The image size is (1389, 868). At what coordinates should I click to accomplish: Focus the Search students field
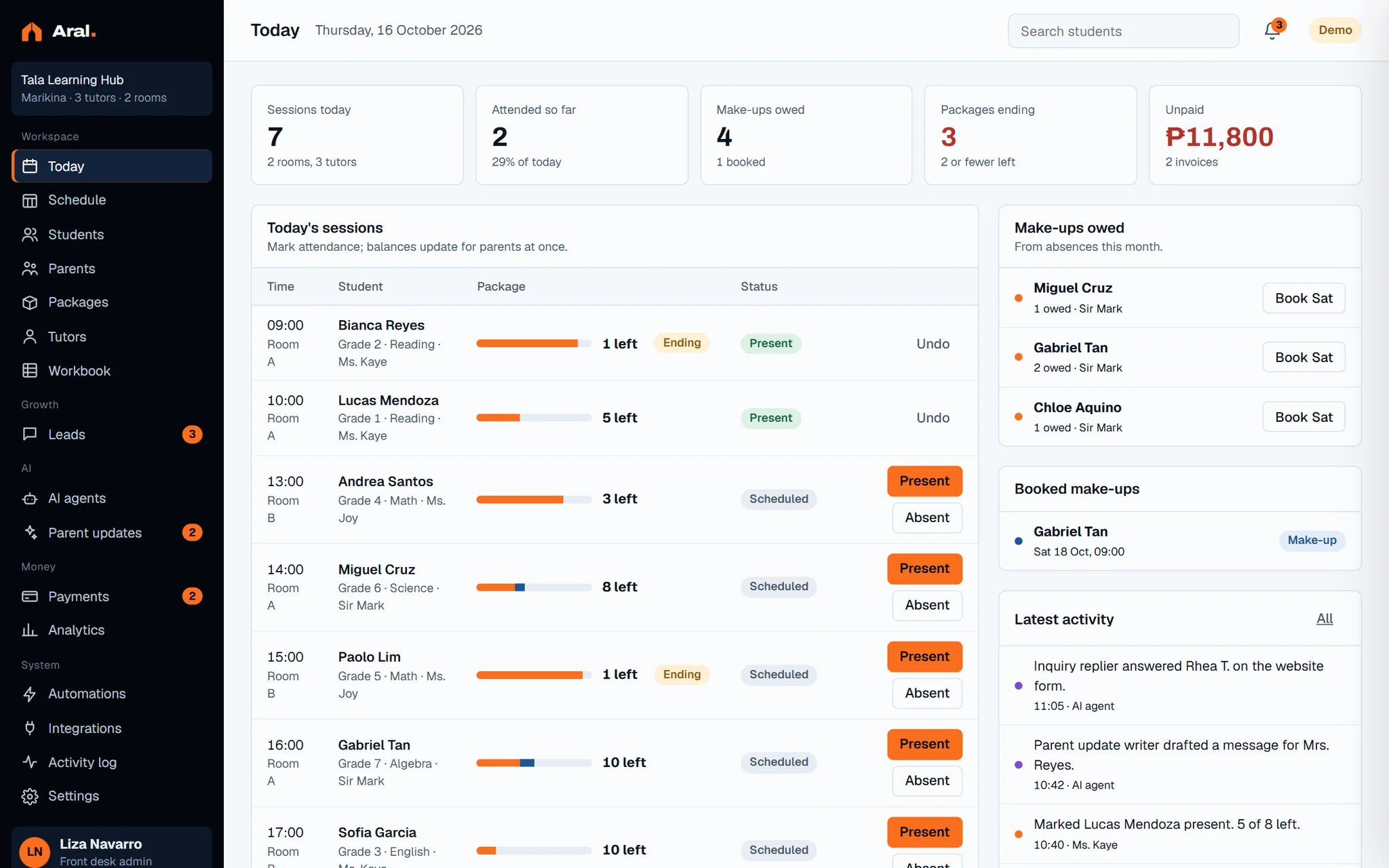point(1123,31)
